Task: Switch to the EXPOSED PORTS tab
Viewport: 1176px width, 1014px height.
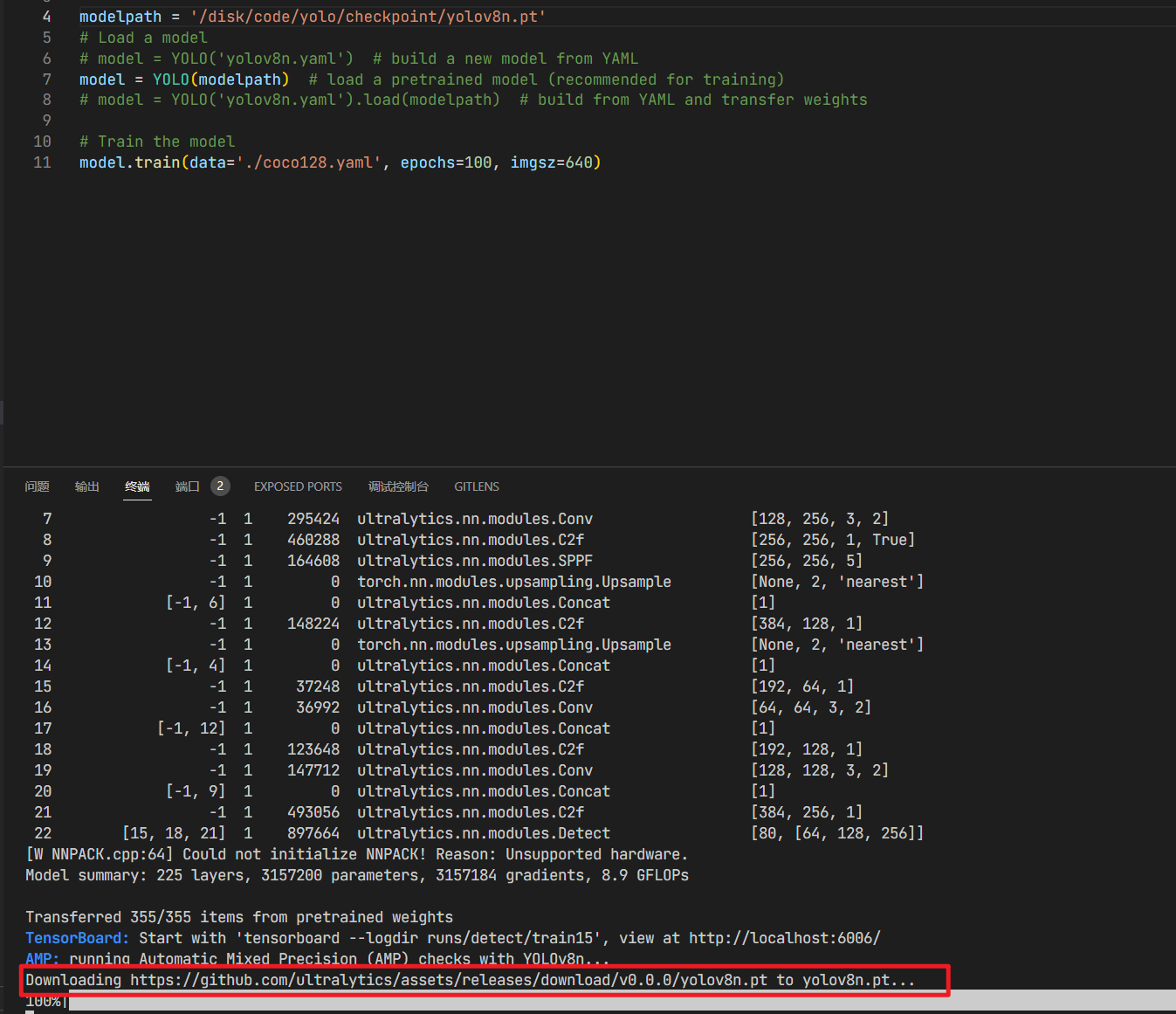Action: coord(297,486)
